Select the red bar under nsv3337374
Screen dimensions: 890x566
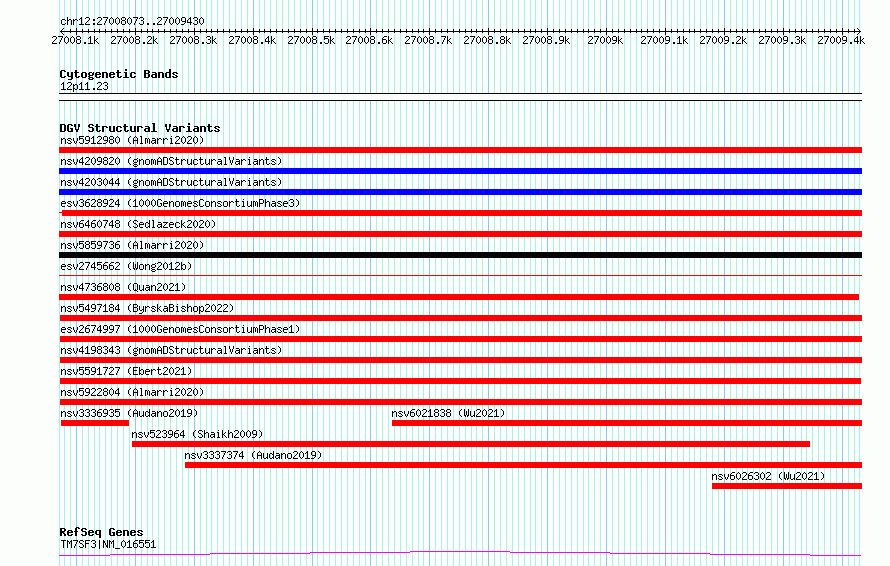tap(523, 465)
